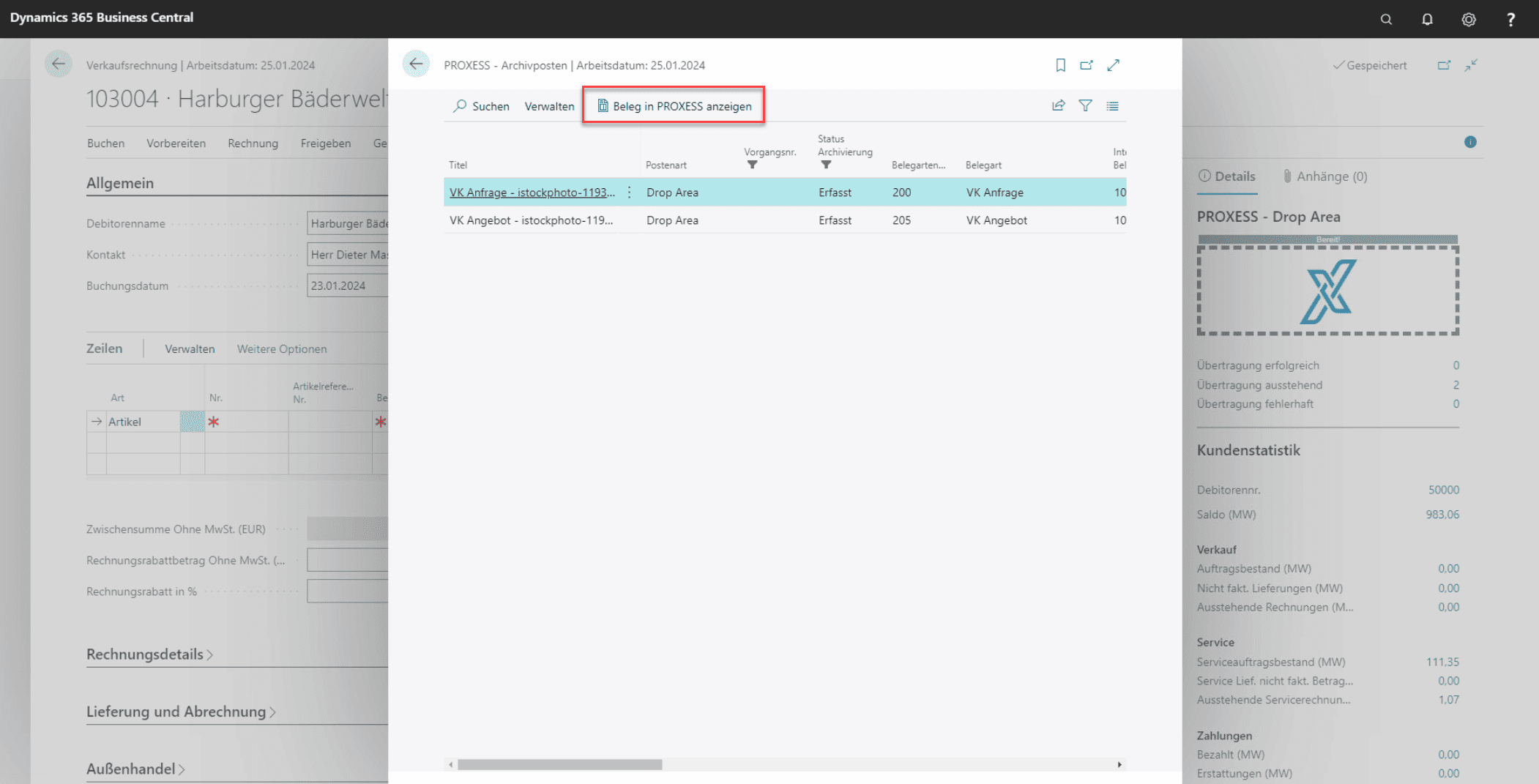Open help question mark icon
The height and width of the screenshot is (784, 1539).
1510,19
